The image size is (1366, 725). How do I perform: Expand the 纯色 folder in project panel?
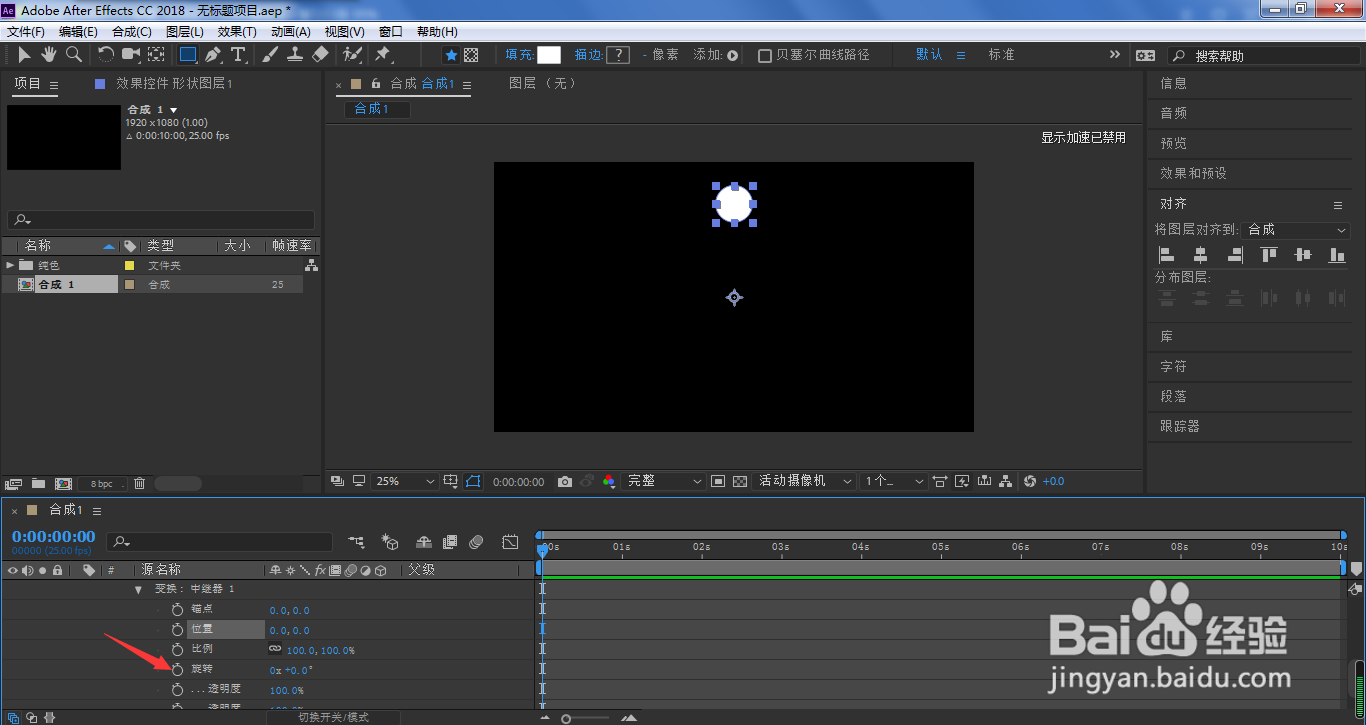(10, 265)
